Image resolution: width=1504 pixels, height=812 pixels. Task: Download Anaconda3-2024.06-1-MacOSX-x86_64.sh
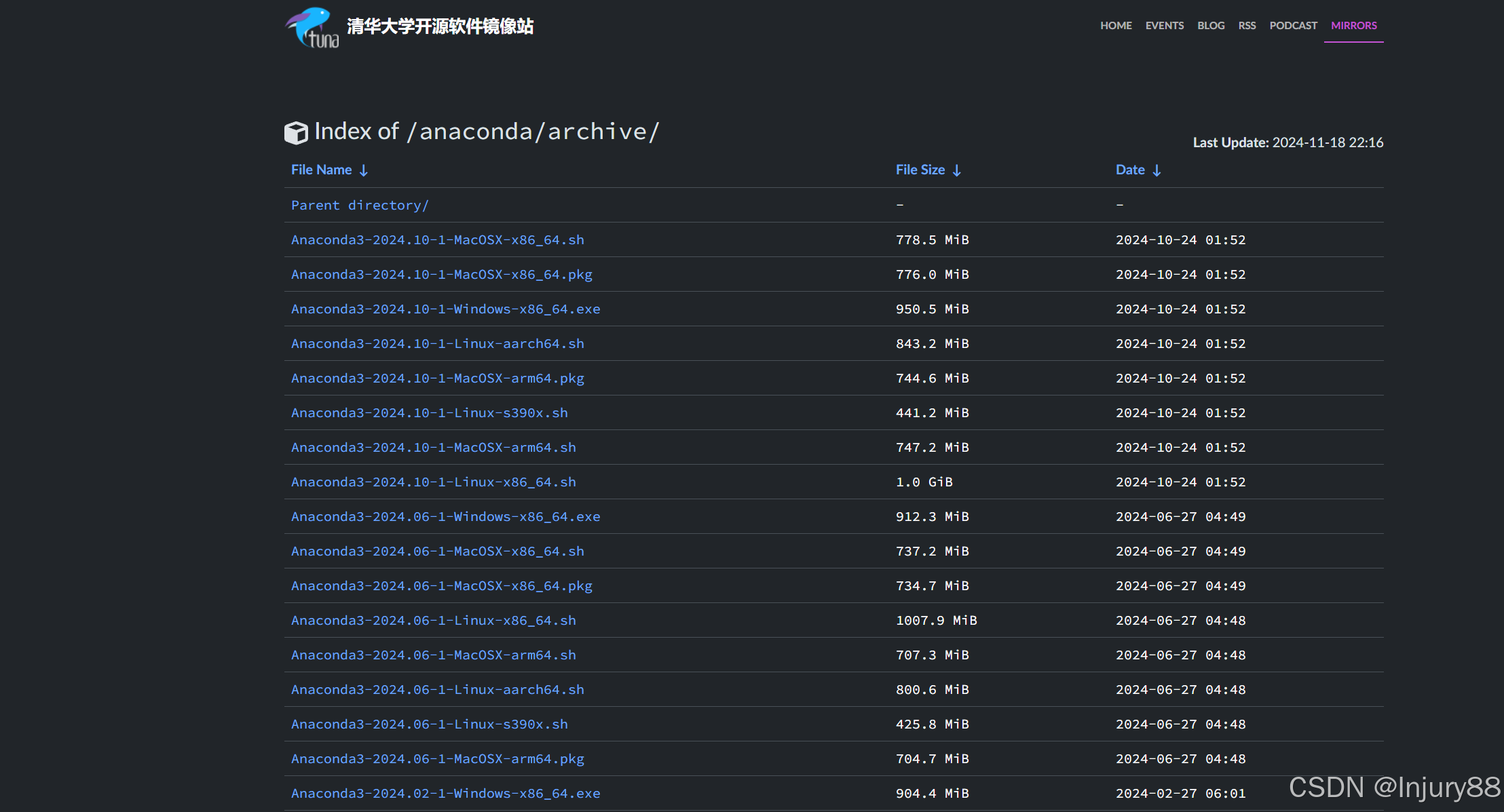coord(438,552)
